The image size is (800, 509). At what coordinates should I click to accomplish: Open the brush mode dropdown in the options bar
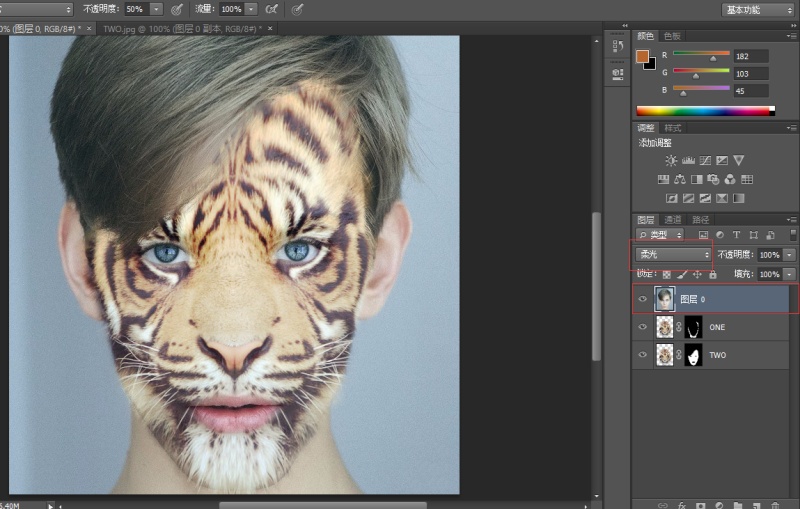(36, 9)
